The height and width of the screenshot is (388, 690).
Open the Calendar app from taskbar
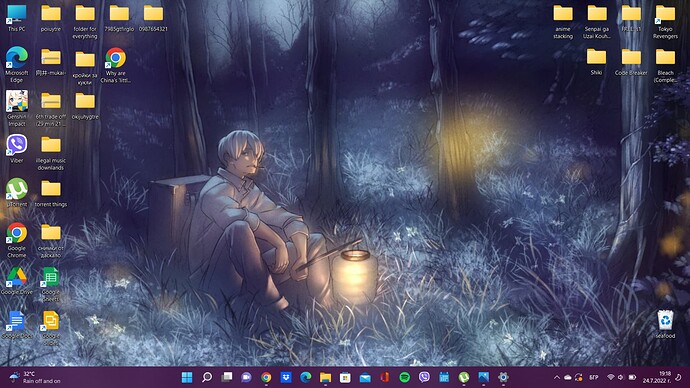[x=444, y=377]
